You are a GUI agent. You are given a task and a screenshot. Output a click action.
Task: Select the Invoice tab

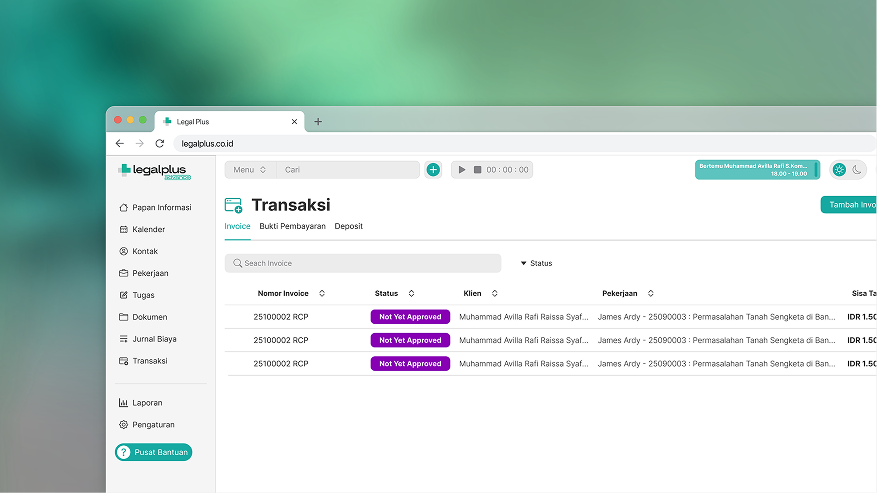[237, 226]
